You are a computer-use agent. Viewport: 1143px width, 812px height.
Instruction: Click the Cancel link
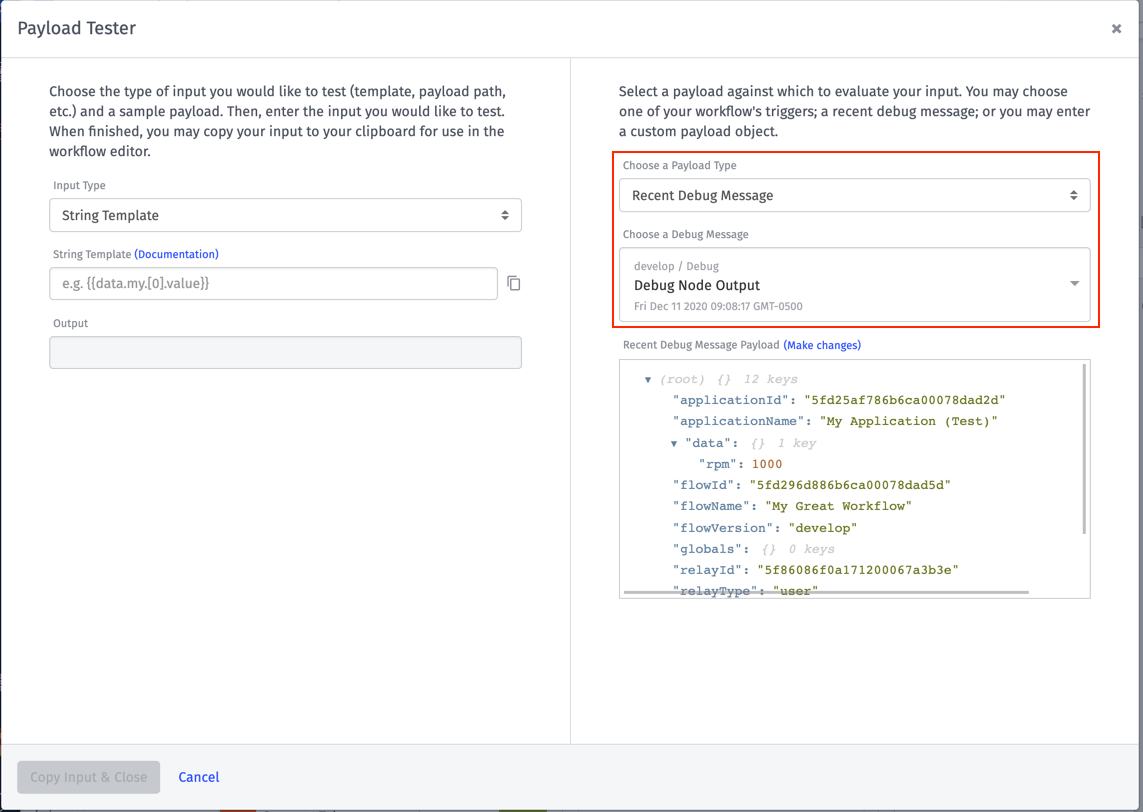[x=198, y=777]
